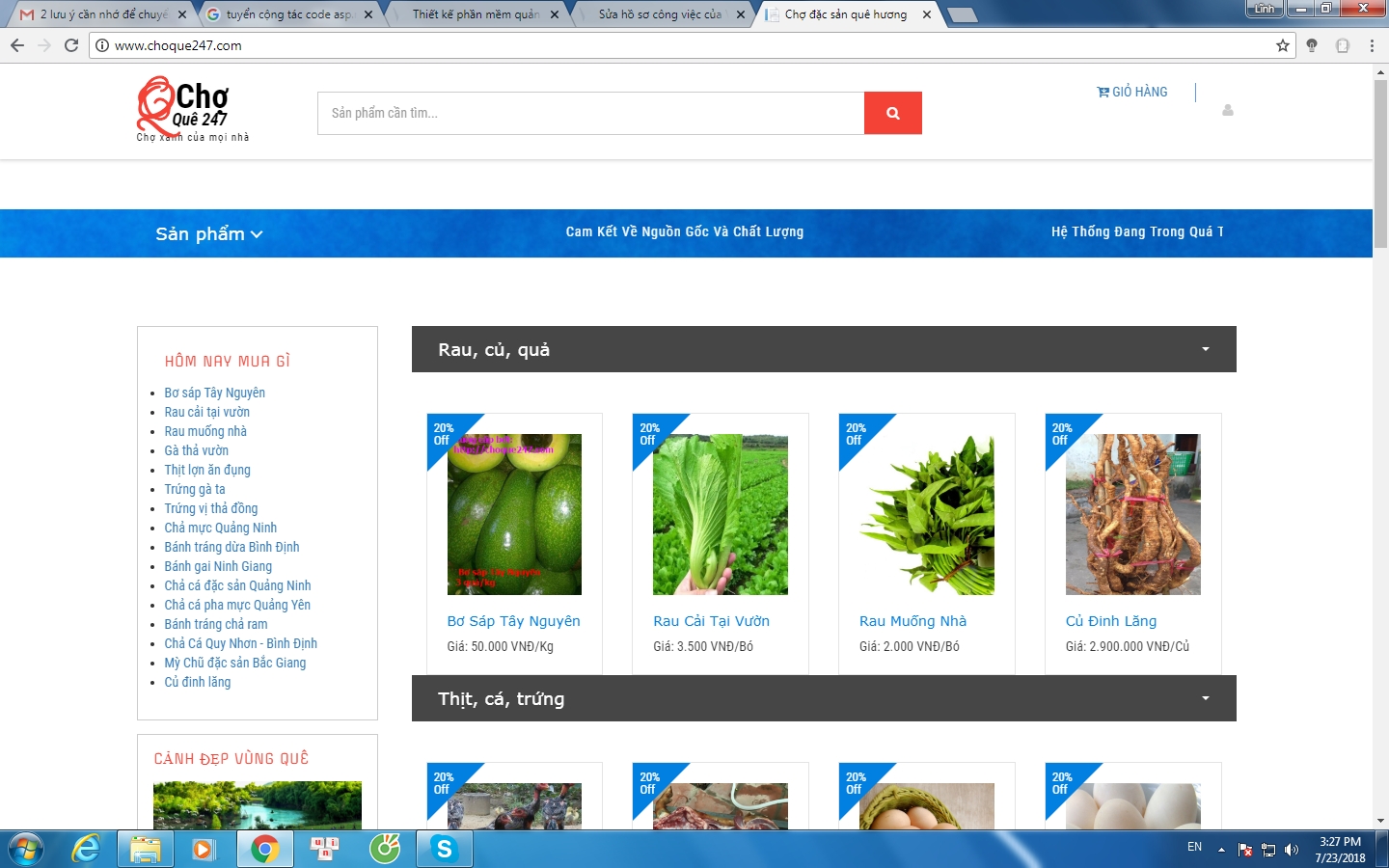Open sidebar link 'Chả cá đặc sản Quảng Ninh'
The height and width of the screenshot is (868, 1389).
click(x=237, y=585)
